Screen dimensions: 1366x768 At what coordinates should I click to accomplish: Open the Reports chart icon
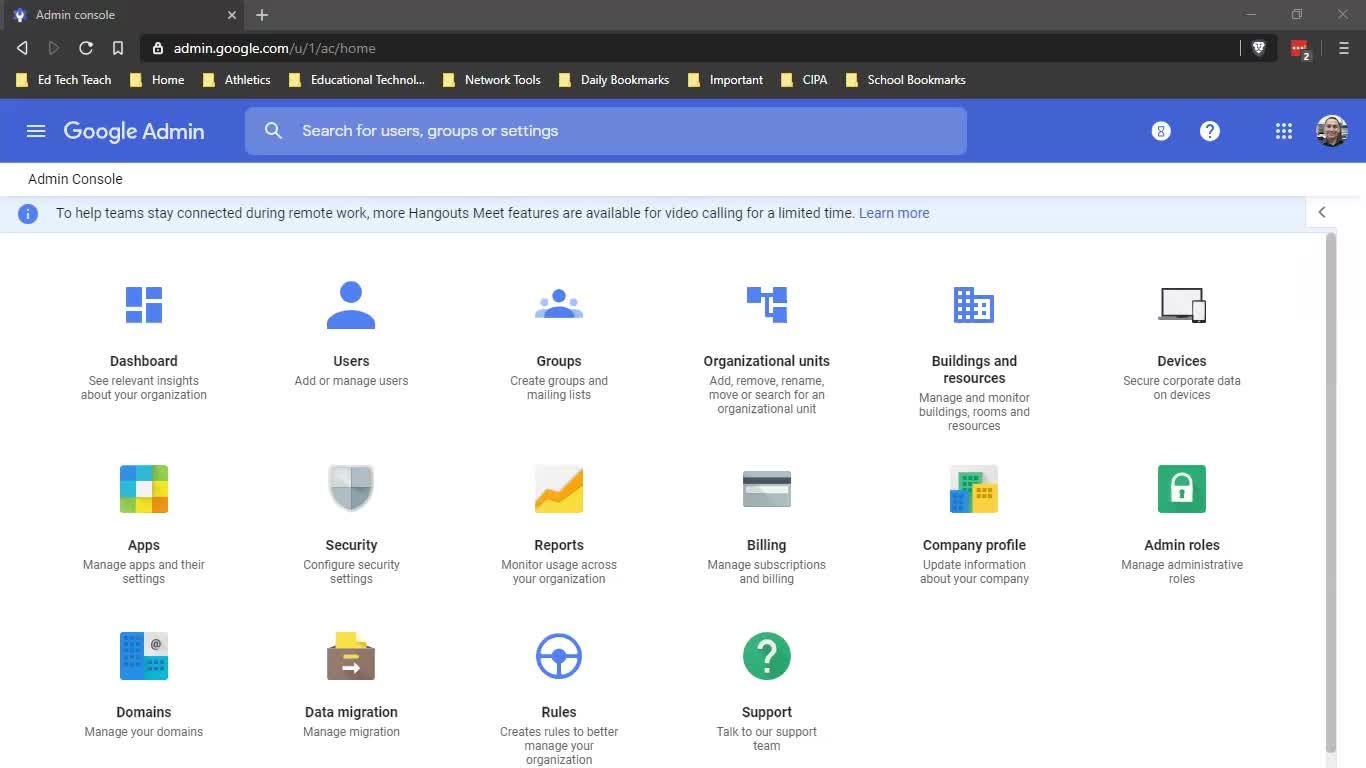[559, 489]
